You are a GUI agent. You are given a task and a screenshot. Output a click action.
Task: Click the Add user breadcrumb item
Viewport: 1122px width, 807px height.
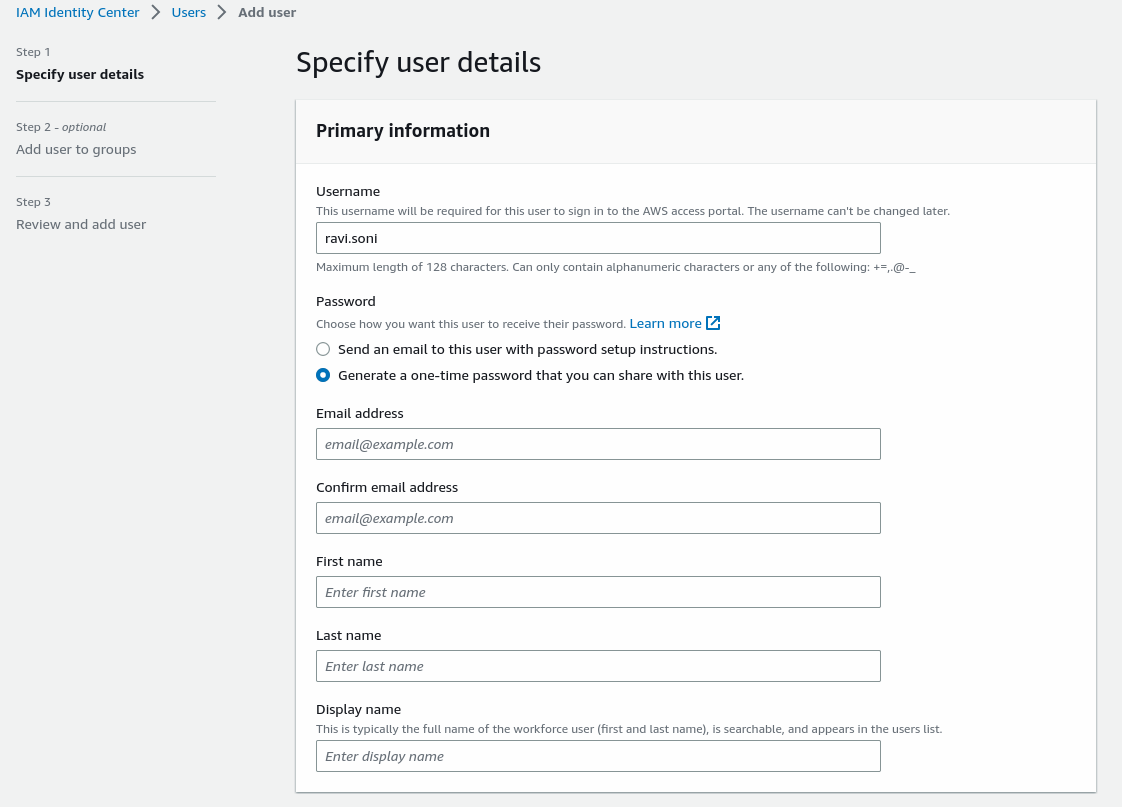(267, 13)
